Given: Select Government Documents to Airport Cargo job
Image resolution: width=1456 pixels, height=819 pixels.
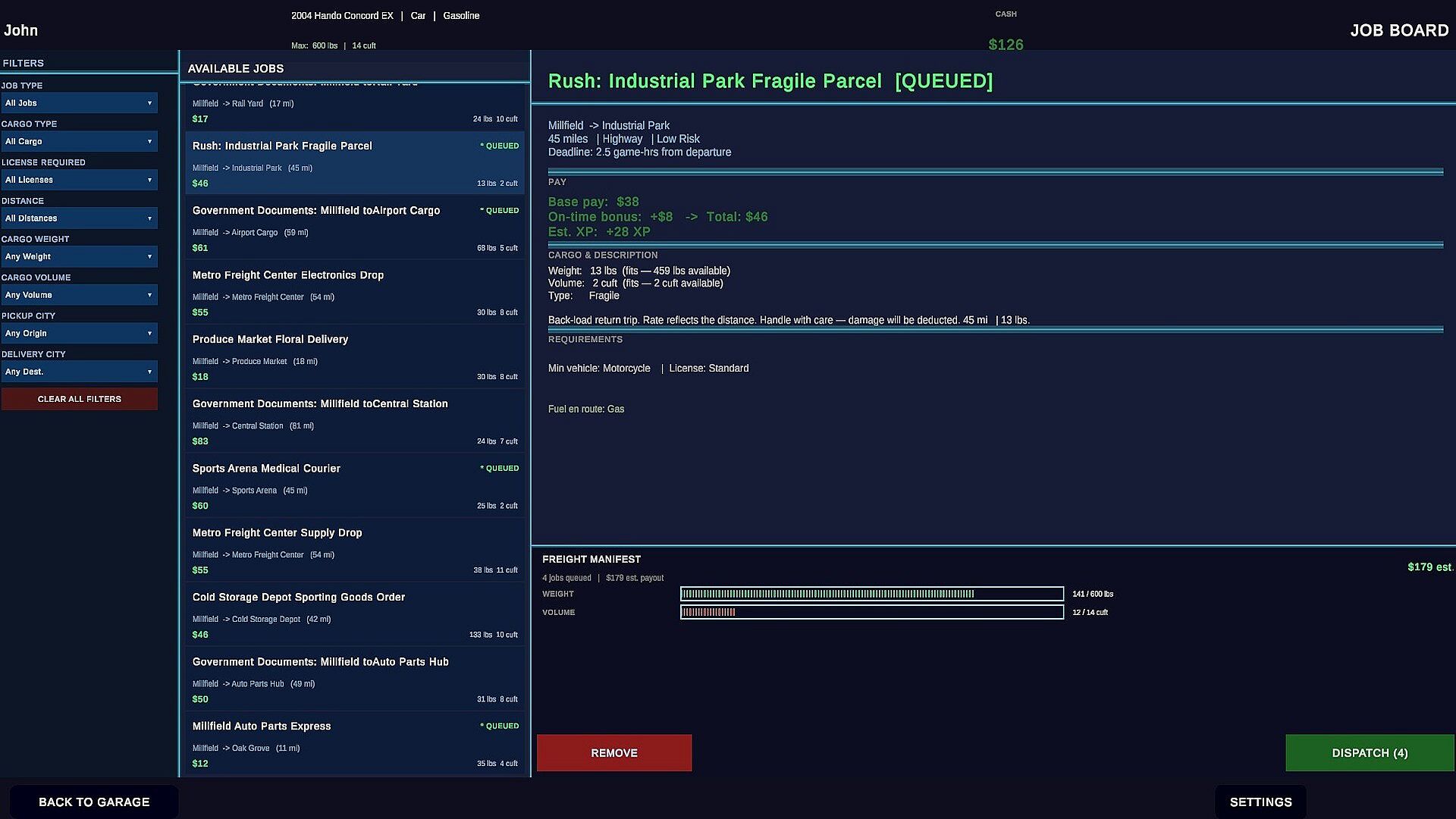Looking at the screenshot, I should tap(355, 227).
